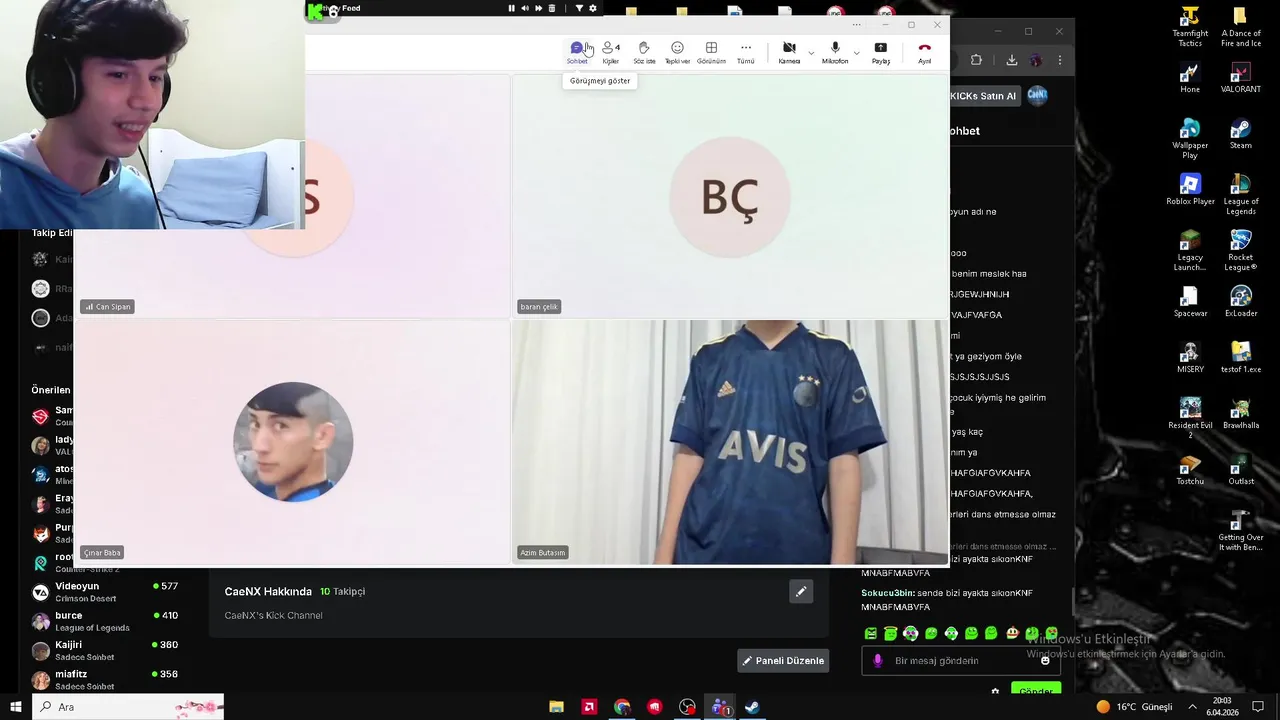
Task: Toggle the Kamera in the meeting
Action: coord(789,52)
